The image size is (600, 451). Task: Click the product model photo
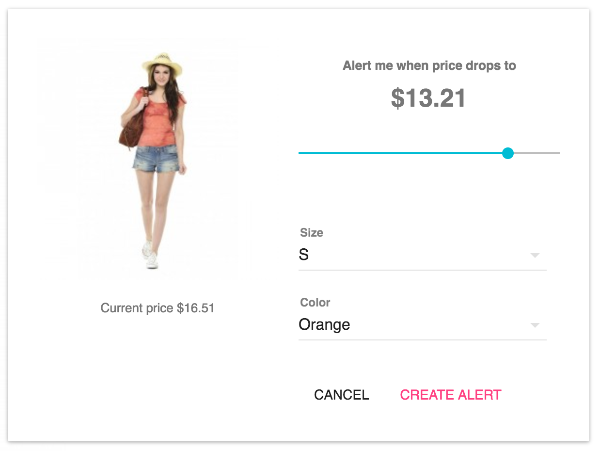(156, 161)
